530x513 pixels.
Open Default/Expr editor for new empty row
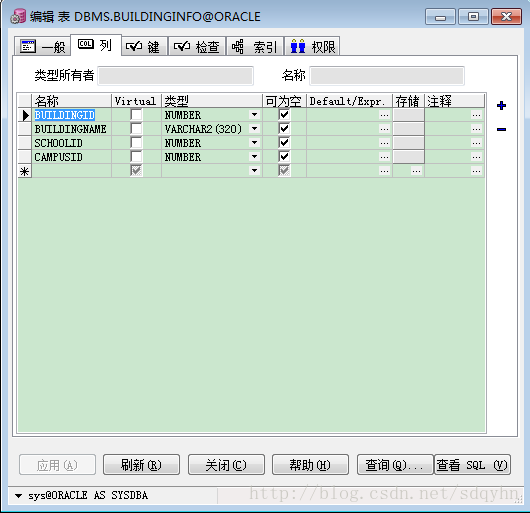coord(384,171)
